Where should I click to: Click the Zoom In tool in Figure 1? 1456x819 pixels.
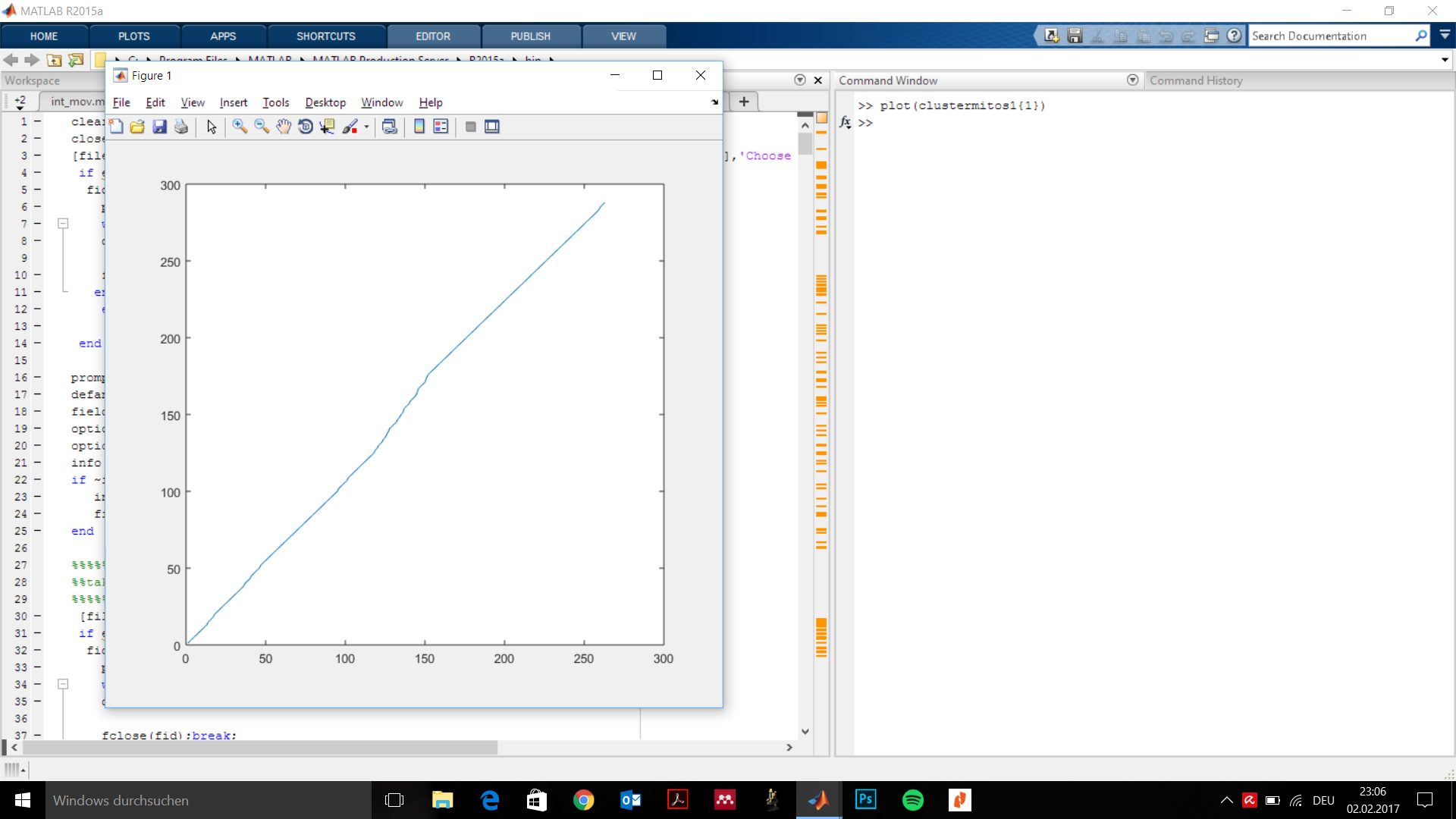point(240,127)
